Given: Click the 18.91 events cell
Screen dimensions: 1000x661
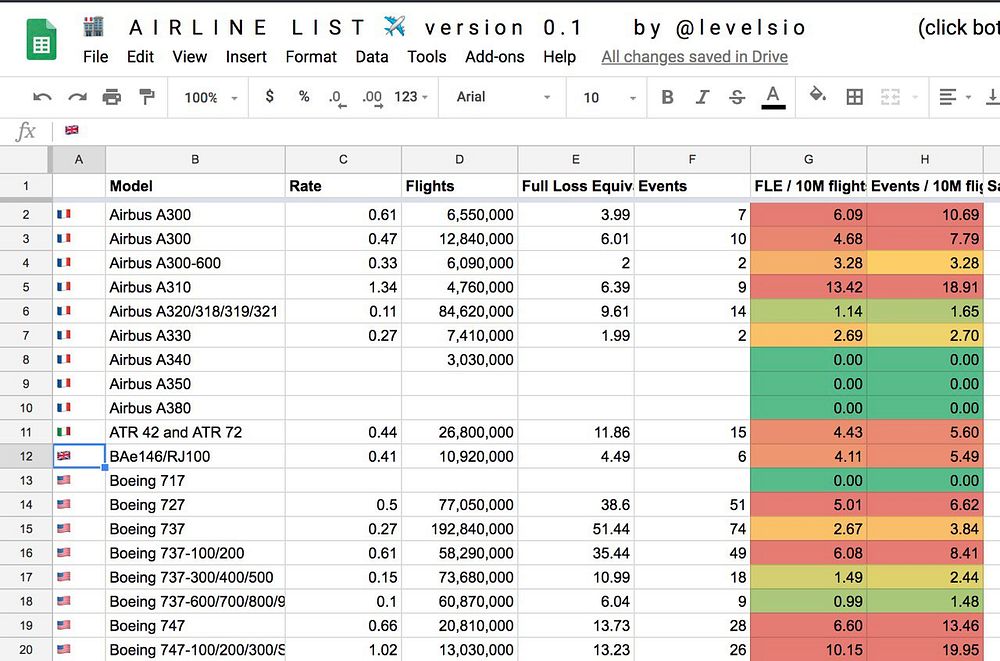Looking at the screenshot, I should pyautogui.click(x=925, y=287).
